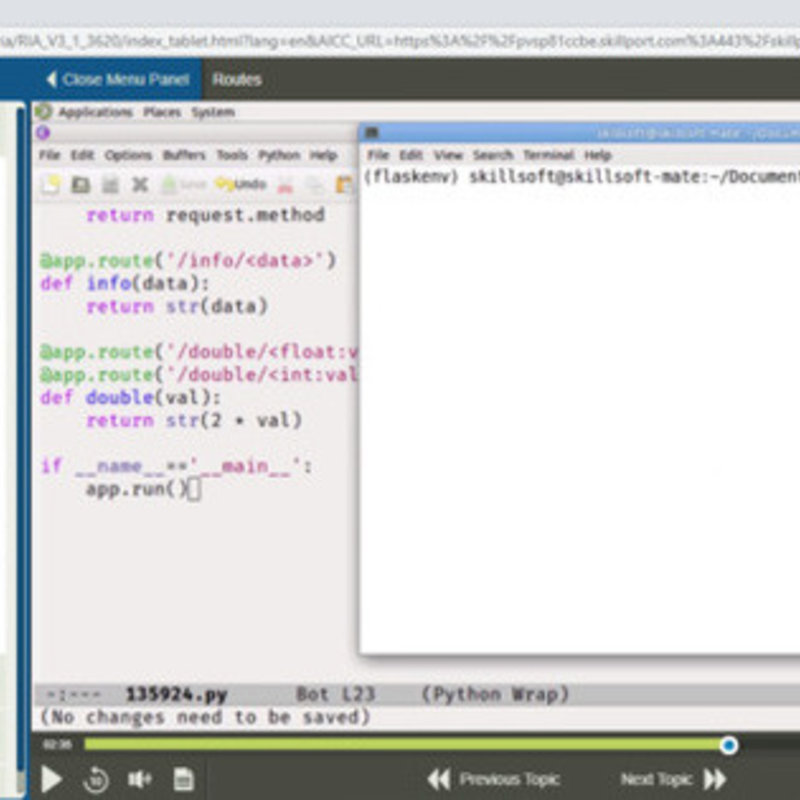Screen dimensions: 800x800
Task: Click Emacs copy toolbar icon
Action: [315, 185]
